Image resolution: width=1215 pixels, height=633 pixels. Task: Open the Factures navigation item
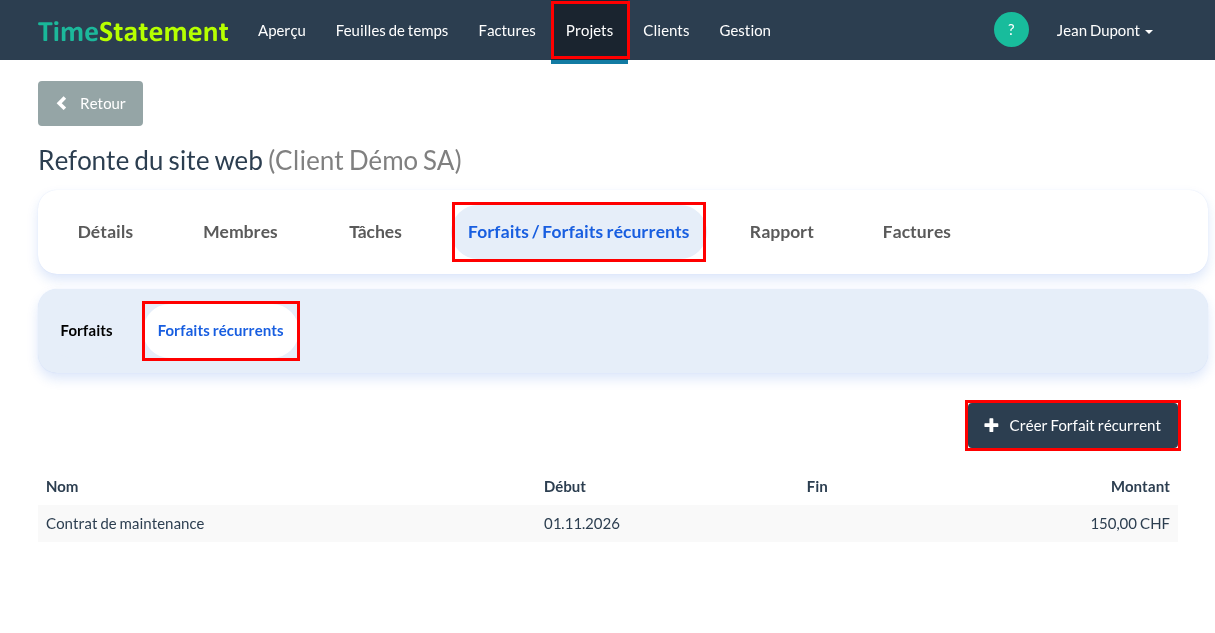point(507,31)
